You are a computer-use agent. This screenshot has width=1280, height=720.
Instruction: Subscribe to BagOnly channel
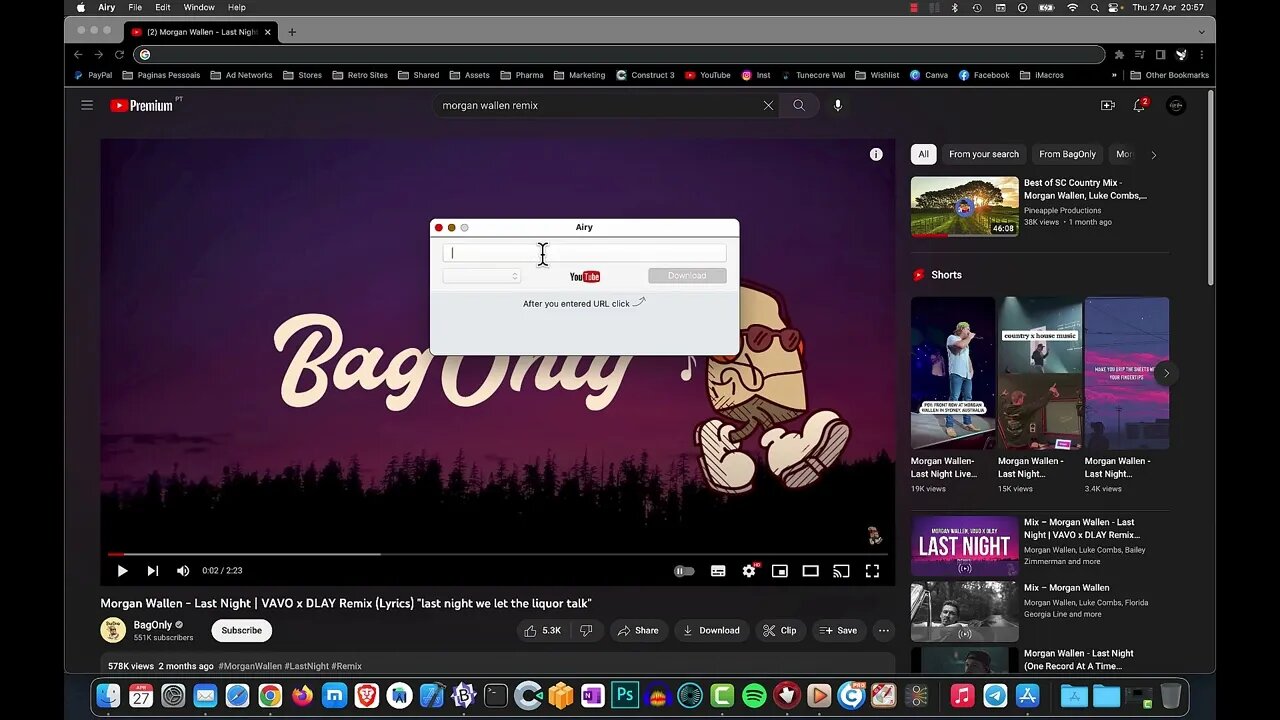pos(241,630)
